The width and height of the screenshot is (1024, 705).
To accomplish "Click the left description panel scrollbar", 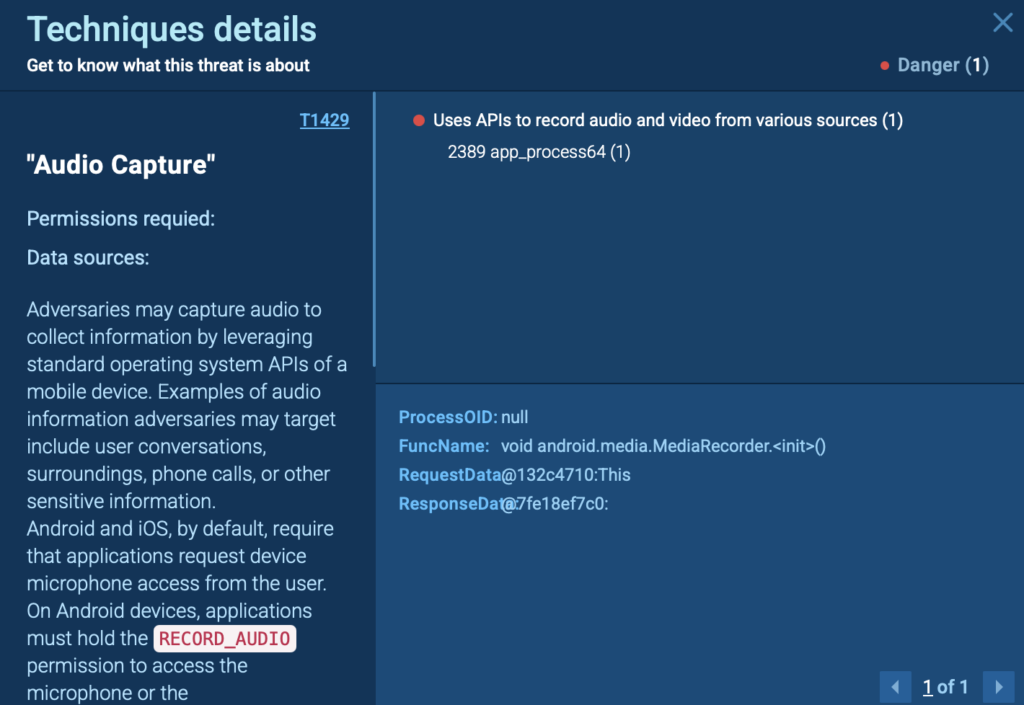I will [374, 230].
